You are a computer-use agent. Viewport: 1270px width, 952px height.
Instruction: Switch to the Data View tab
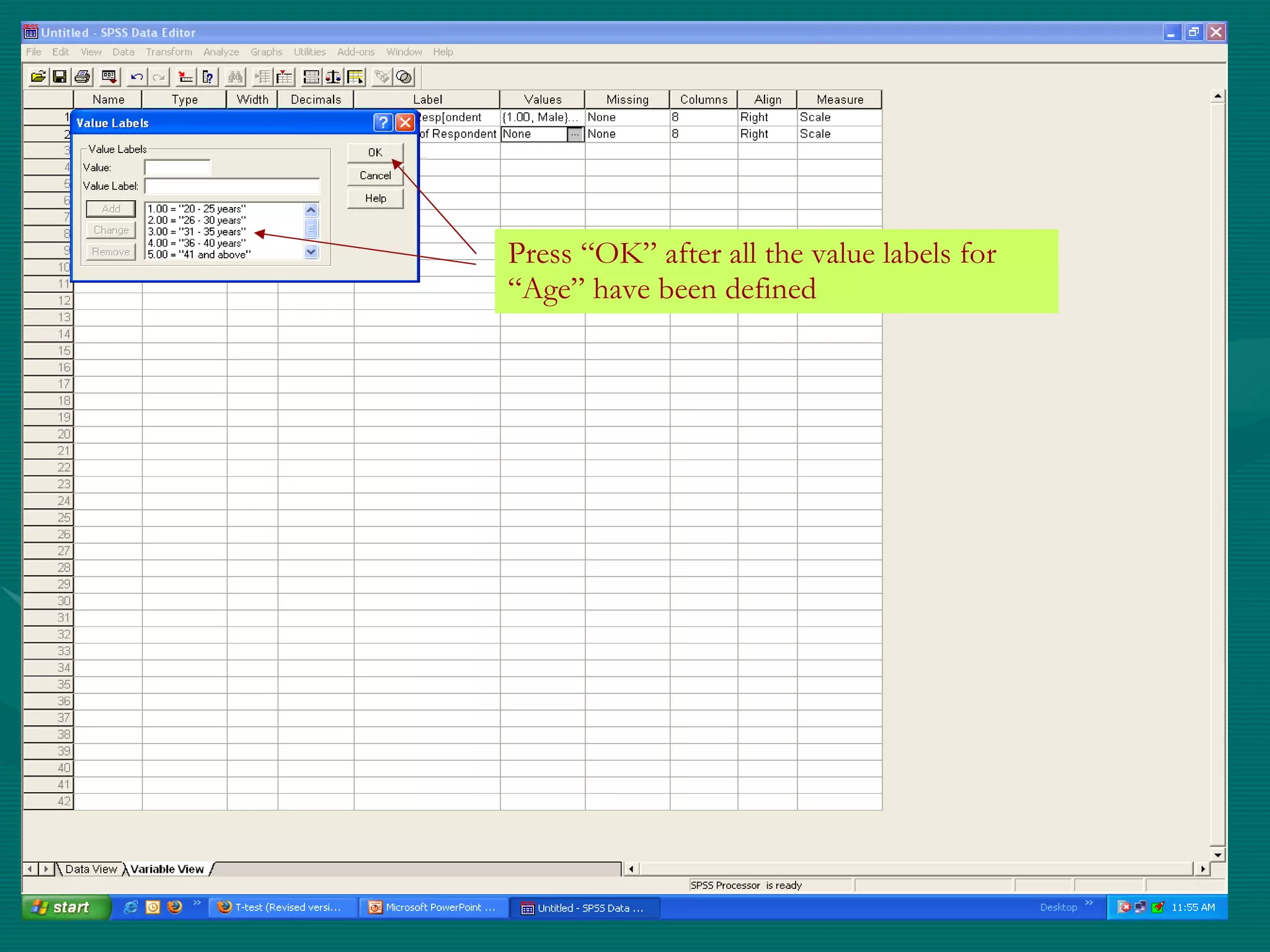point(91,869)
